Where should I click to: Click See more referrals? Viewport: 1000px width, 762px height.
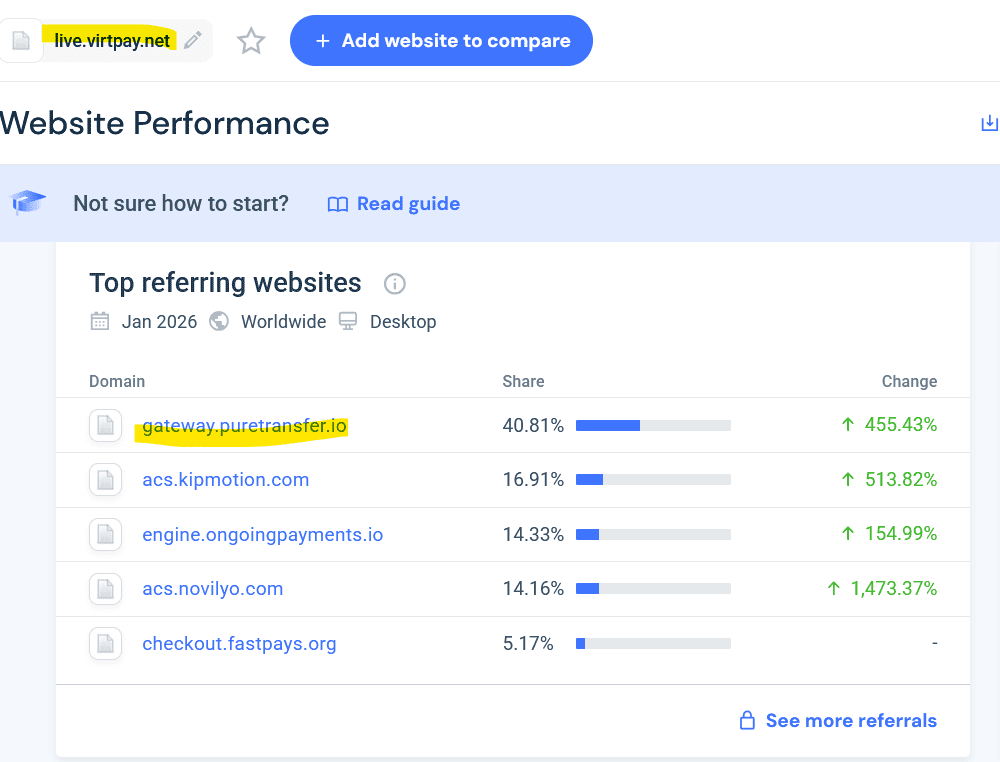pos(850,720)
